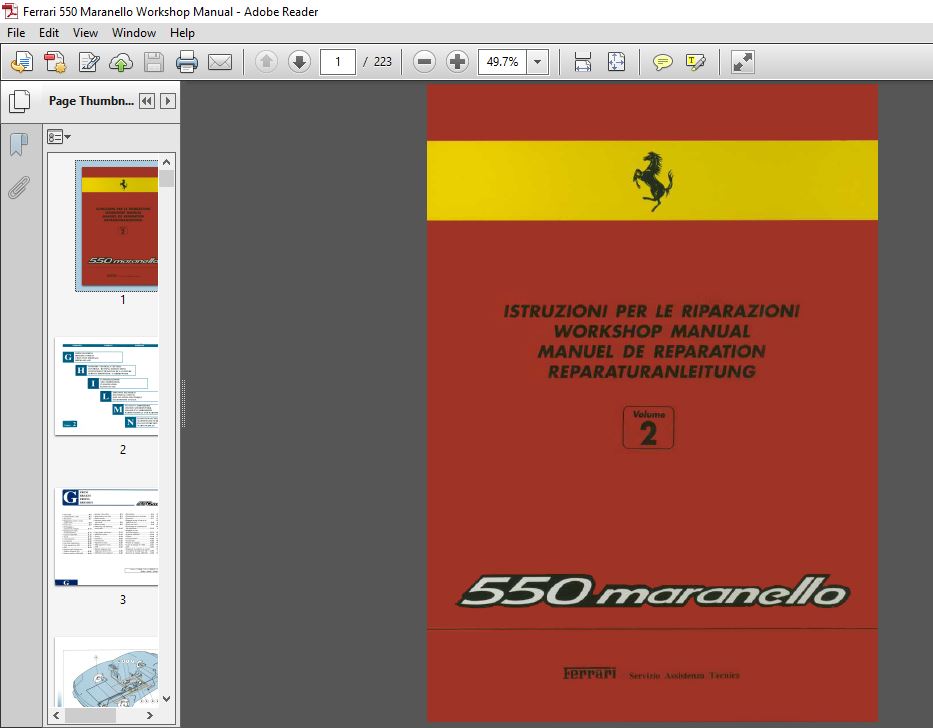This screenshot has width=933, height=728.
Task: Click the Fit one full page icon
Action: click(x=616, y=62)
